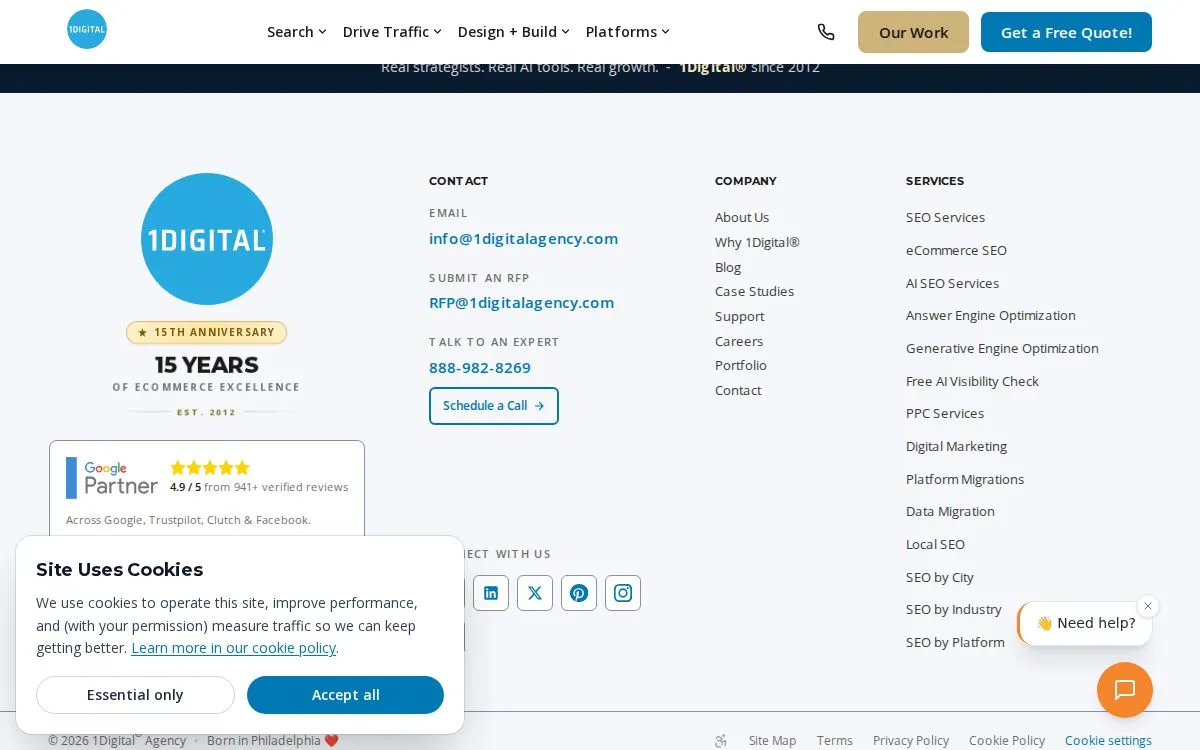Open the Pinterest social icon
The width and height of the screenshot is (1200, 750).
coord(579,593)
